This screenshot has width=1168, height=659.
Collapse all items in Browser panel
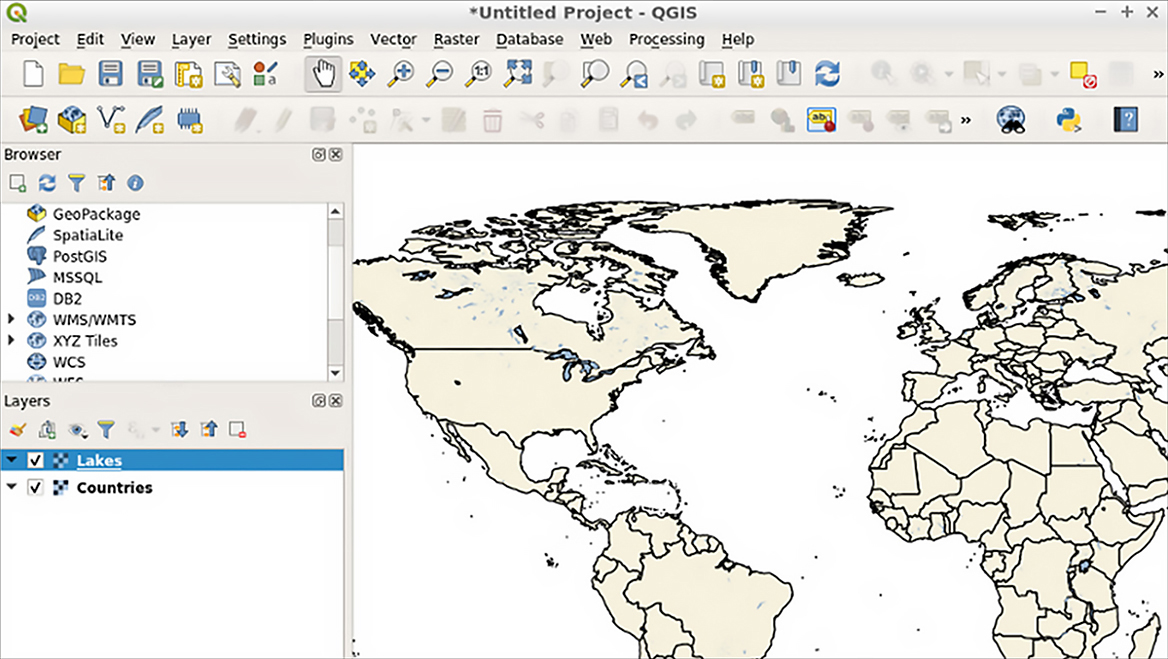click(x=107, y=182)
